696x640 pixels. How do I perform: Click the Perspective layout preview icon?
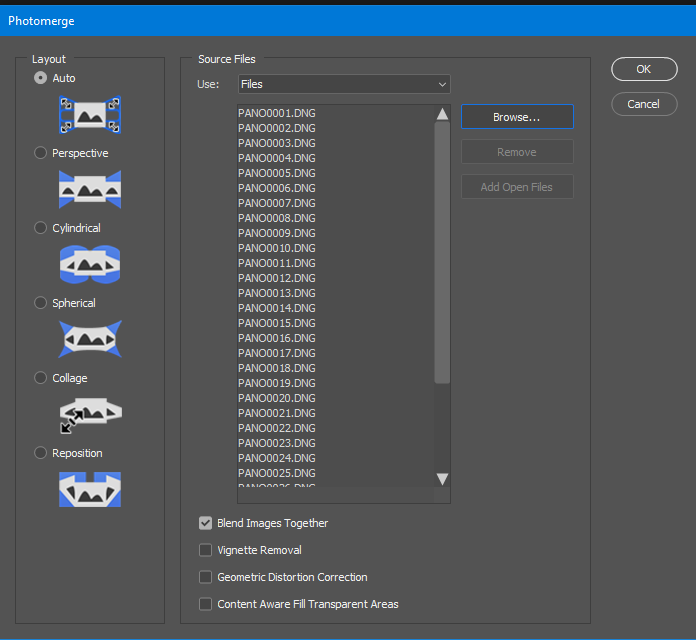pyautogui.click(x=90, y=189)
